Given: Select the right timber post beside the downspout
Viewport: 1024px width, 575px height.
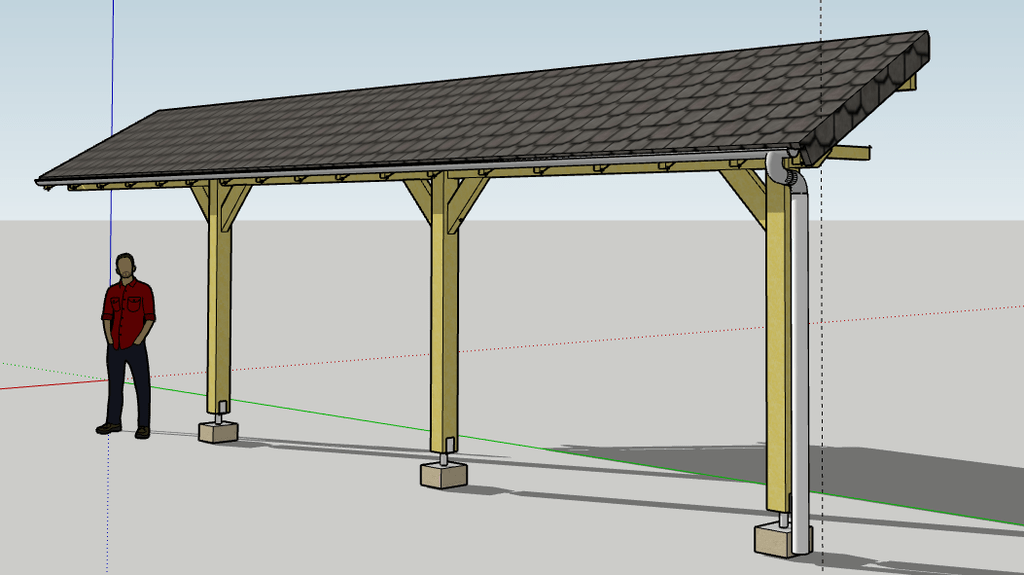Looking at the screenshot, I should tap(778, 340).
